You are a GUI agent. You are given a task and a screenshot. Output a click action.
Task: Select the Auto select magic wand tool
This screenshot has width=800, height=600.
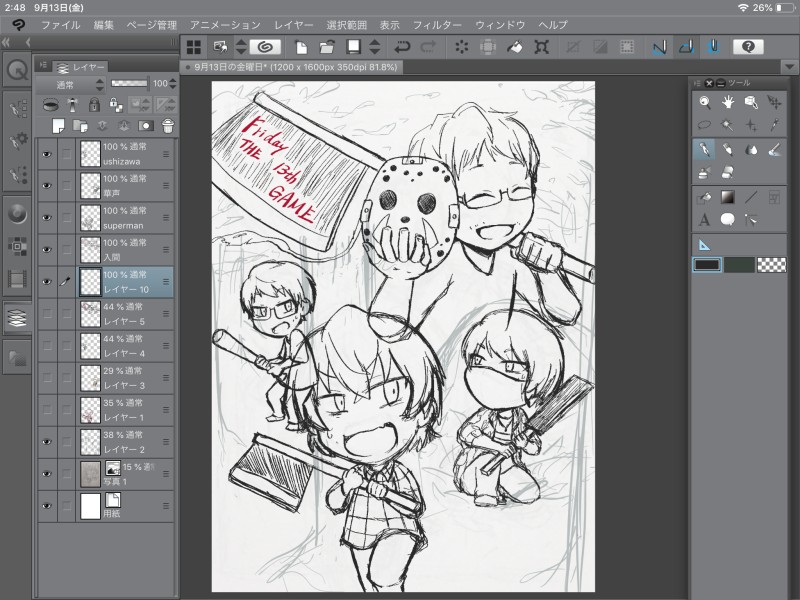coord(728,124)
